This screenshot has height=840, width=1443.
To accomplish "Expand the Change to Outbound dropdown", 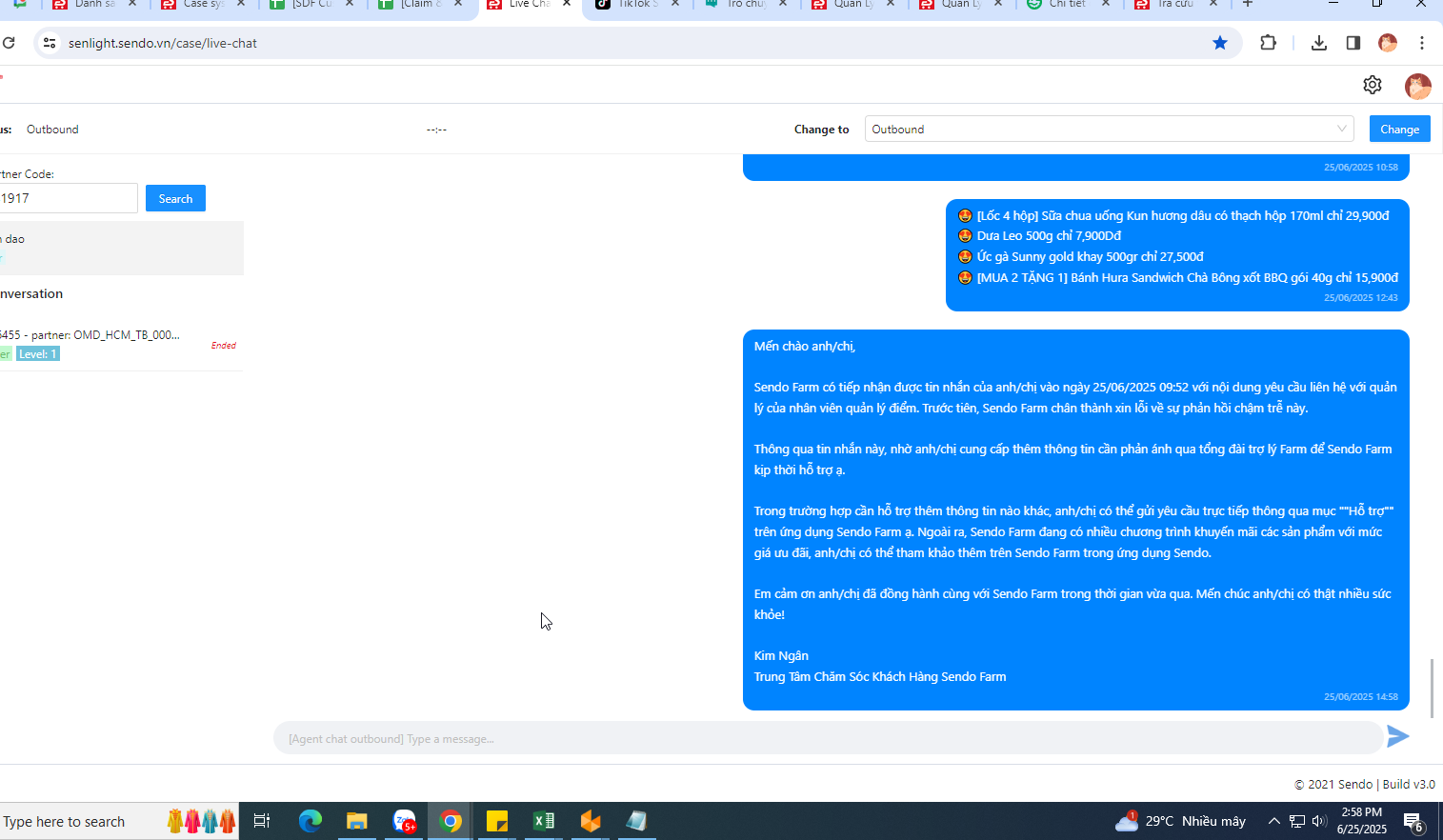I will click(1109, 130).
